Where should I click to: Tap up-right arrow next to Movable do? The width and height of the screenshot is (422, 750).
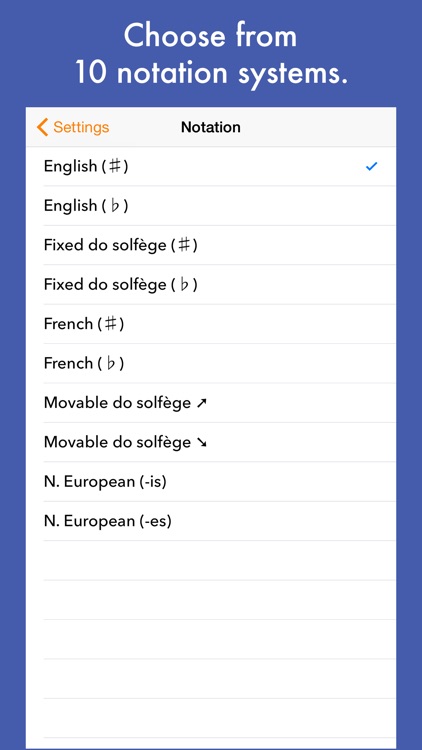[201, 403]
